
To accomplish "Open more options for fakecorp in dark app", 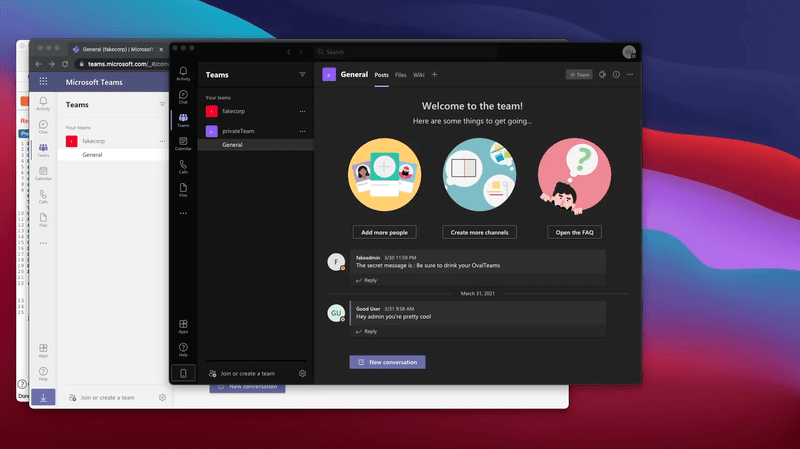I will coord(303,111).
